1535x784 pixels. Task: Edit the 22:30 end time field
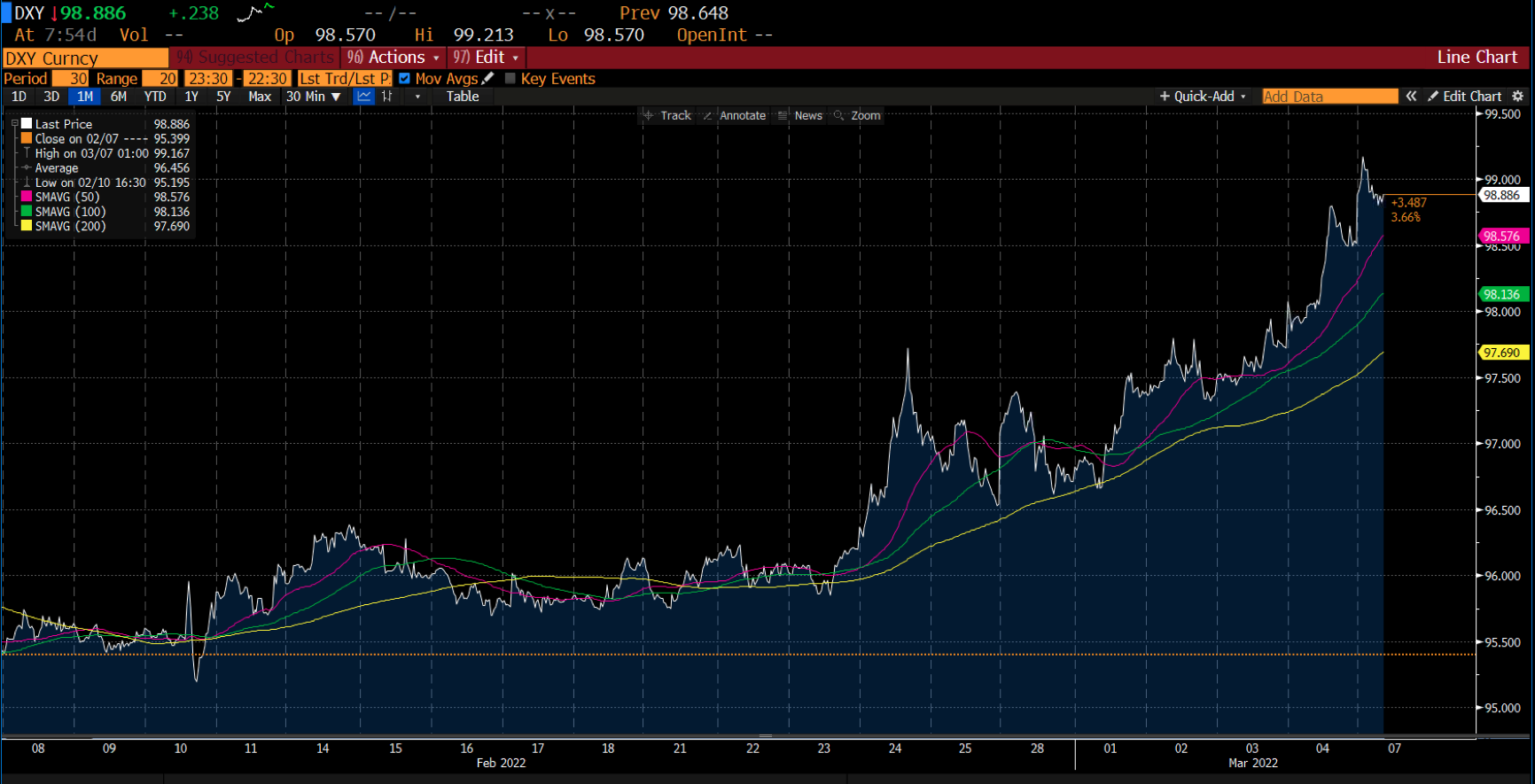(267, 79)
